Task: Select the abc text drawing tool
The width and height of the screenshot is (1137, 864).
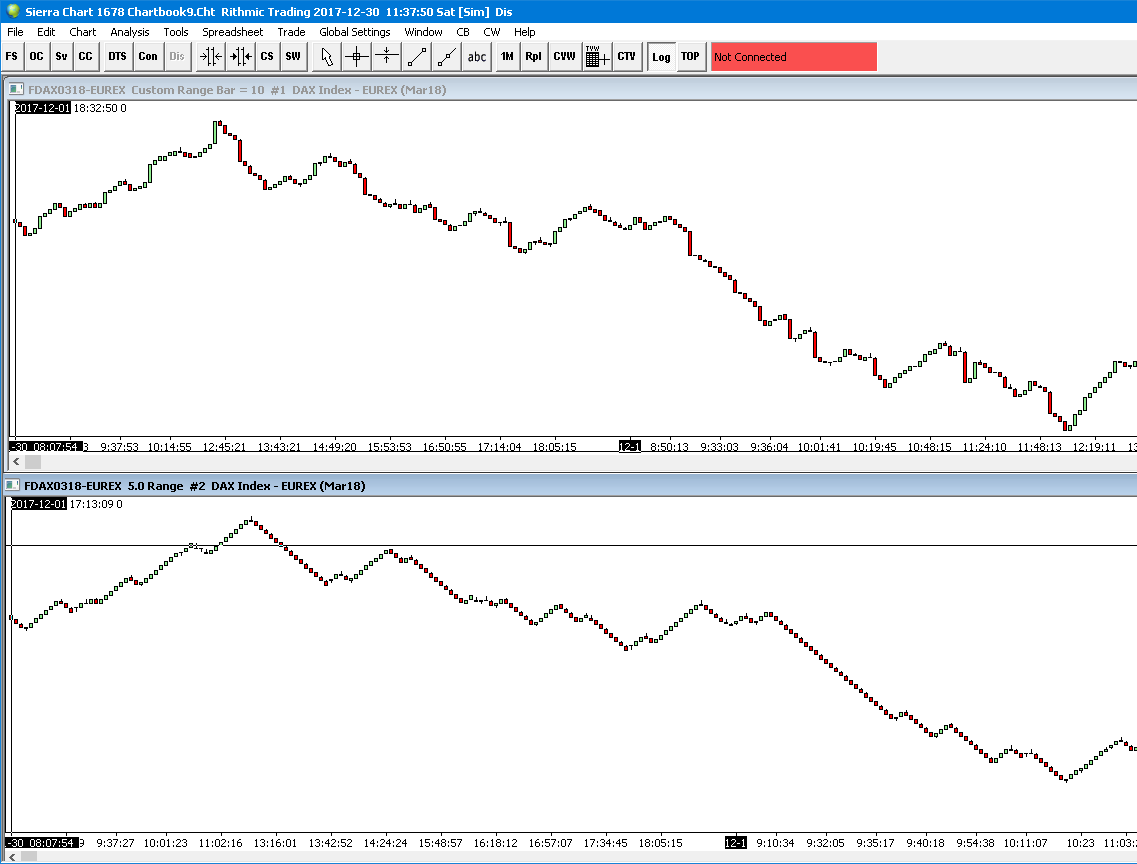Action: [476, 57]
